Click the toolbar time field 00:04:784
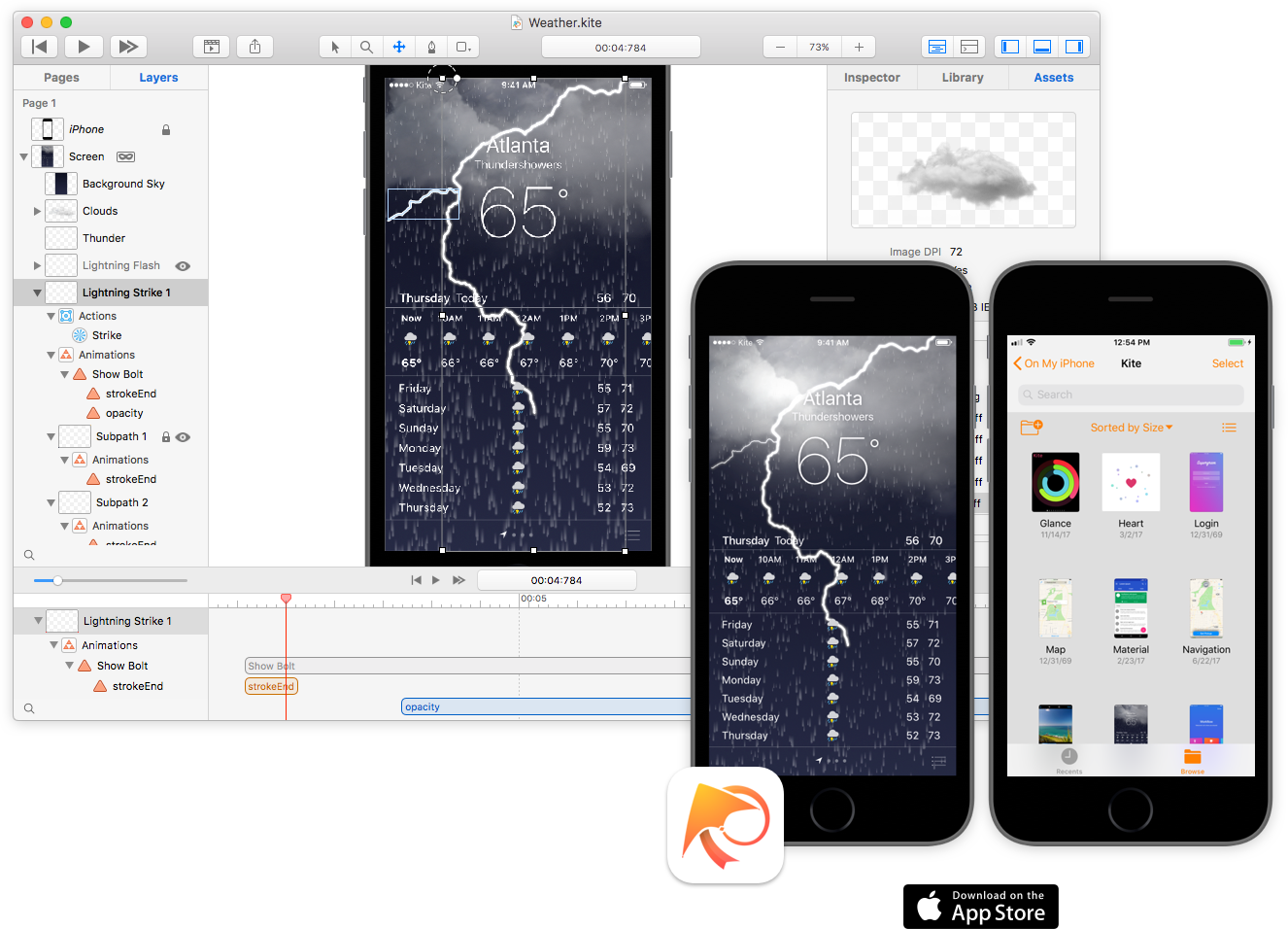The height and width of the screenshot is (929, 1288). point(621,47)
